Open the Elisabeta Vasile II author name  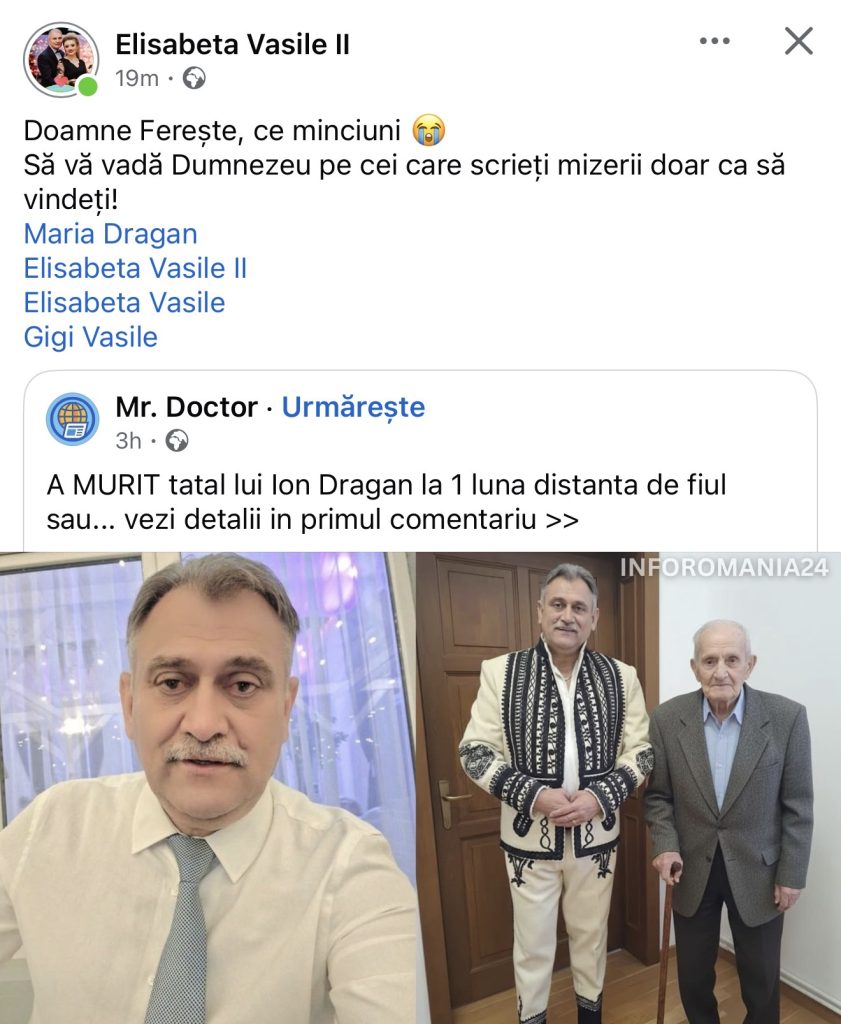click(x=232, y=44)
